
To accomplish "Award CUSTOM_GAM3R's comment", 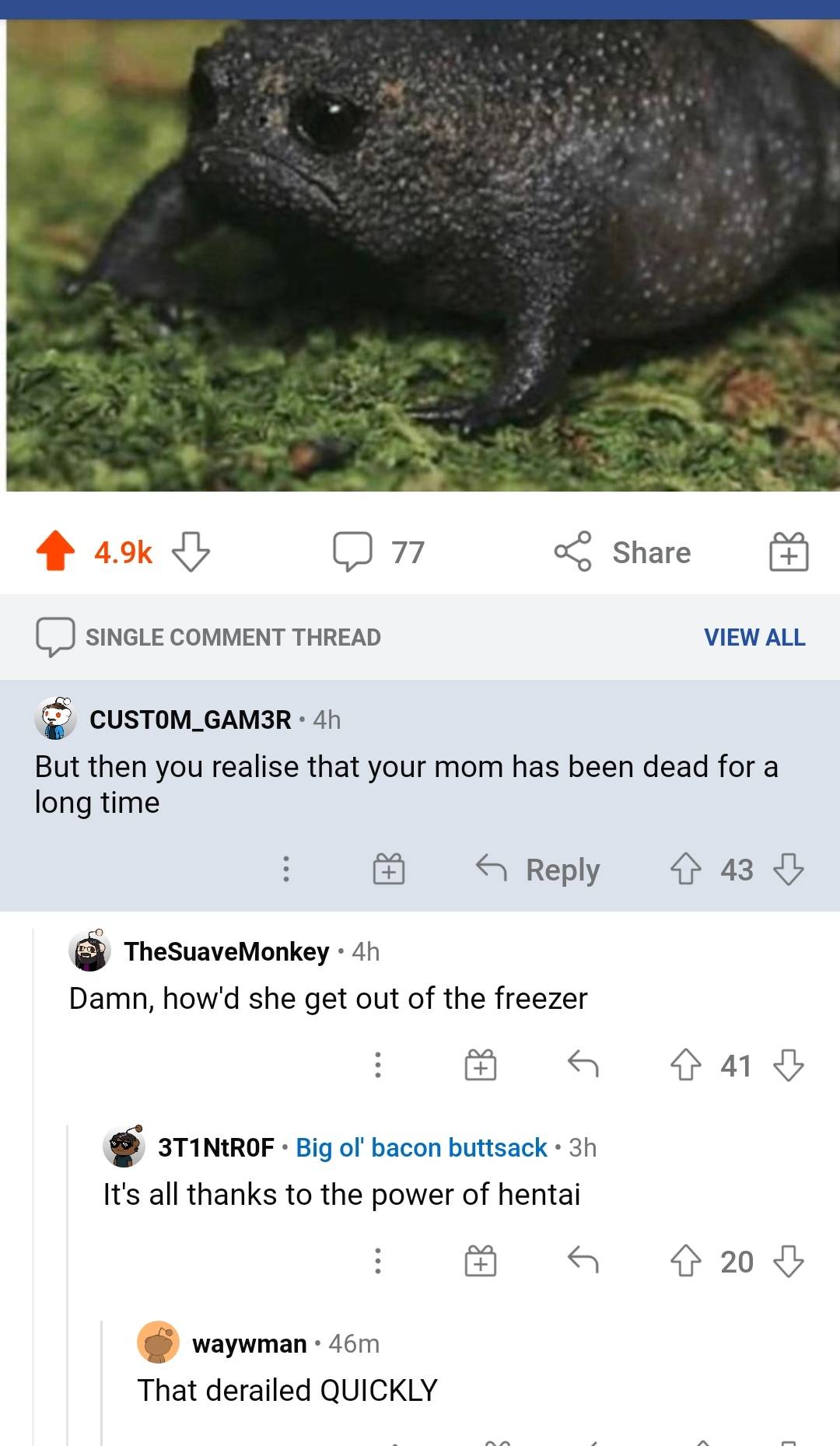I will [389, 869].
